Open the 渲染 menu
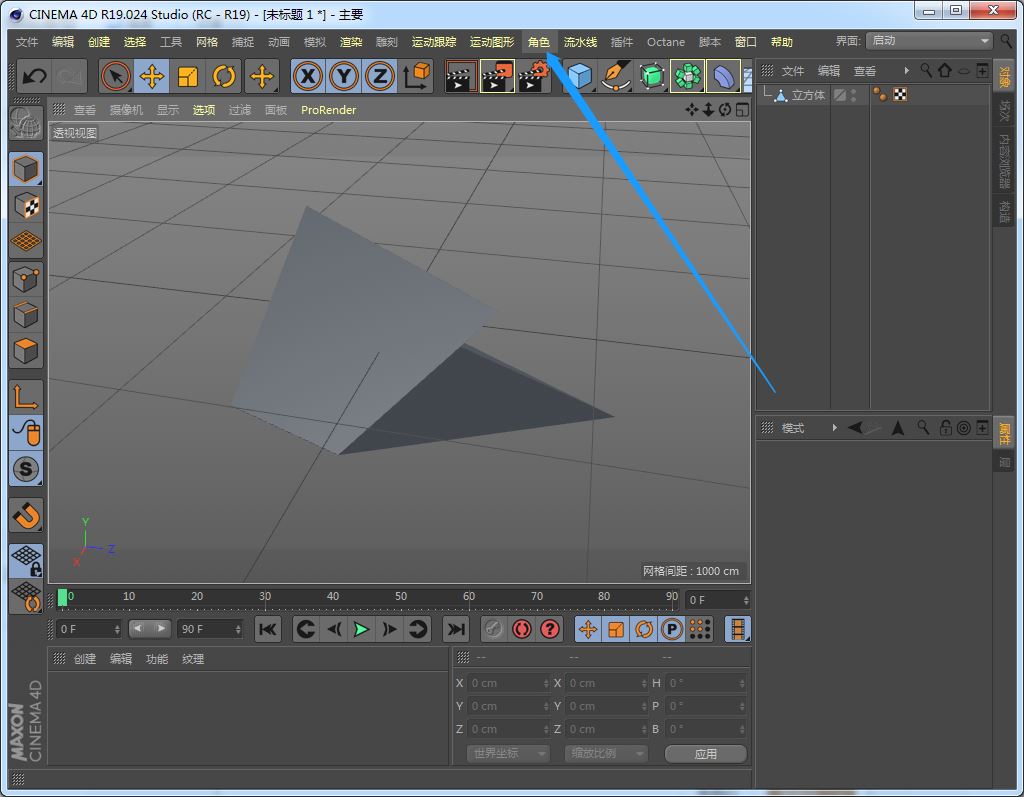Image resolution: width=1024 pixels, height=797 pixels. 351,42
